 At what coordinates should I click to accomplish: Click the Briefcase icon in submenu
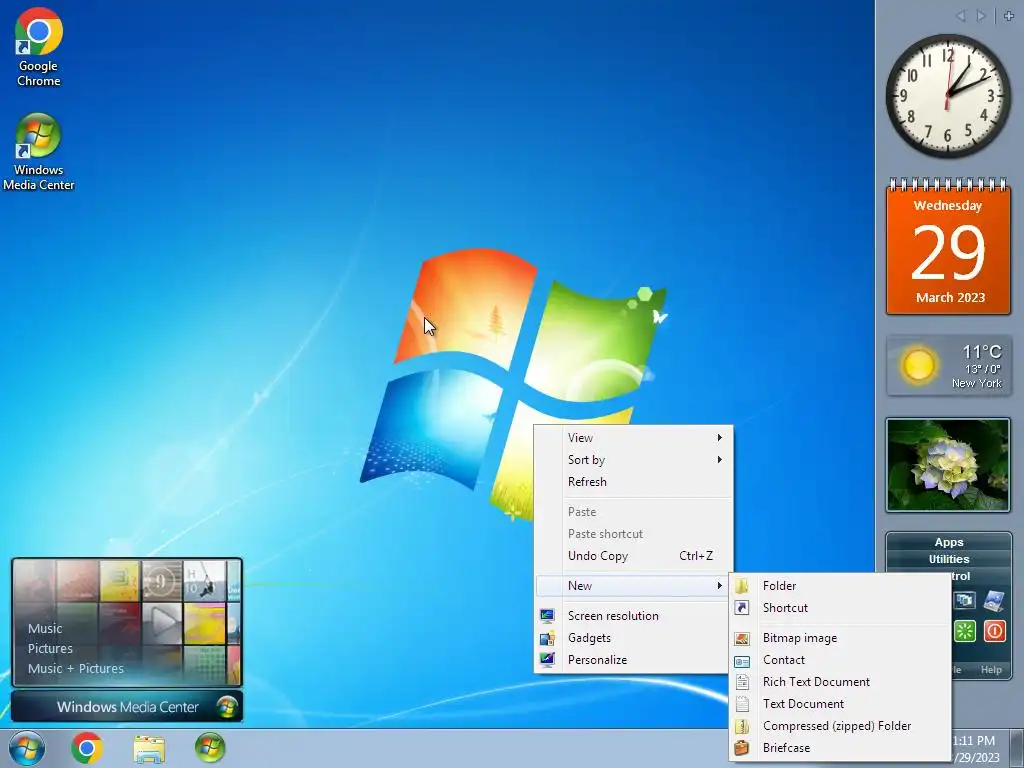tap(742, 748)
